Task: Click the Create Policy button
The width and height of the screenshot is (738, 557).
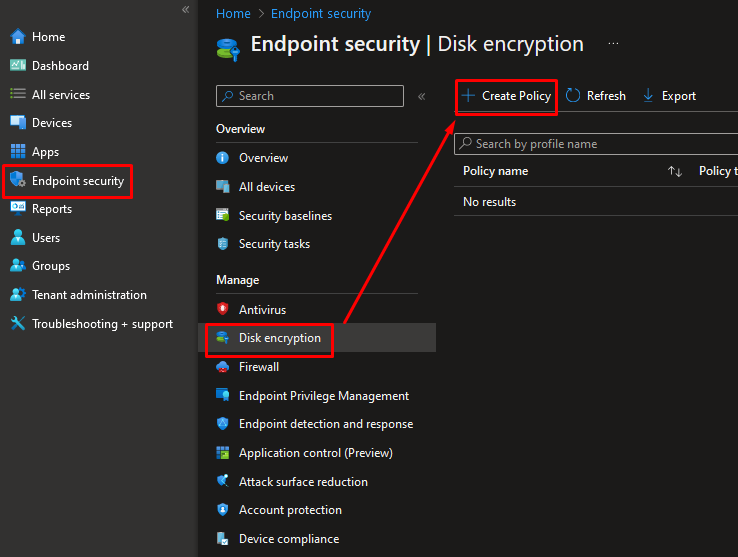Action: 506,96
